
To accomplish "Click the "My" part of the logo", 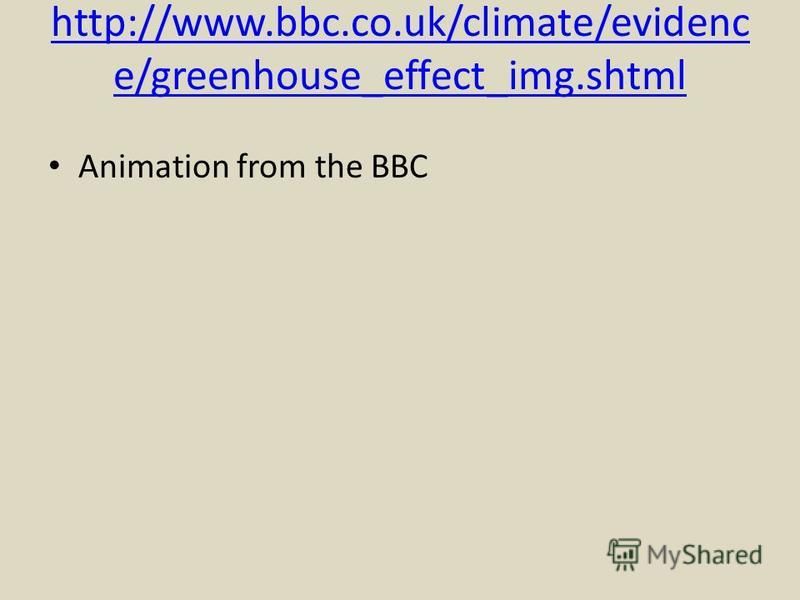I will [x=664, y=556].
